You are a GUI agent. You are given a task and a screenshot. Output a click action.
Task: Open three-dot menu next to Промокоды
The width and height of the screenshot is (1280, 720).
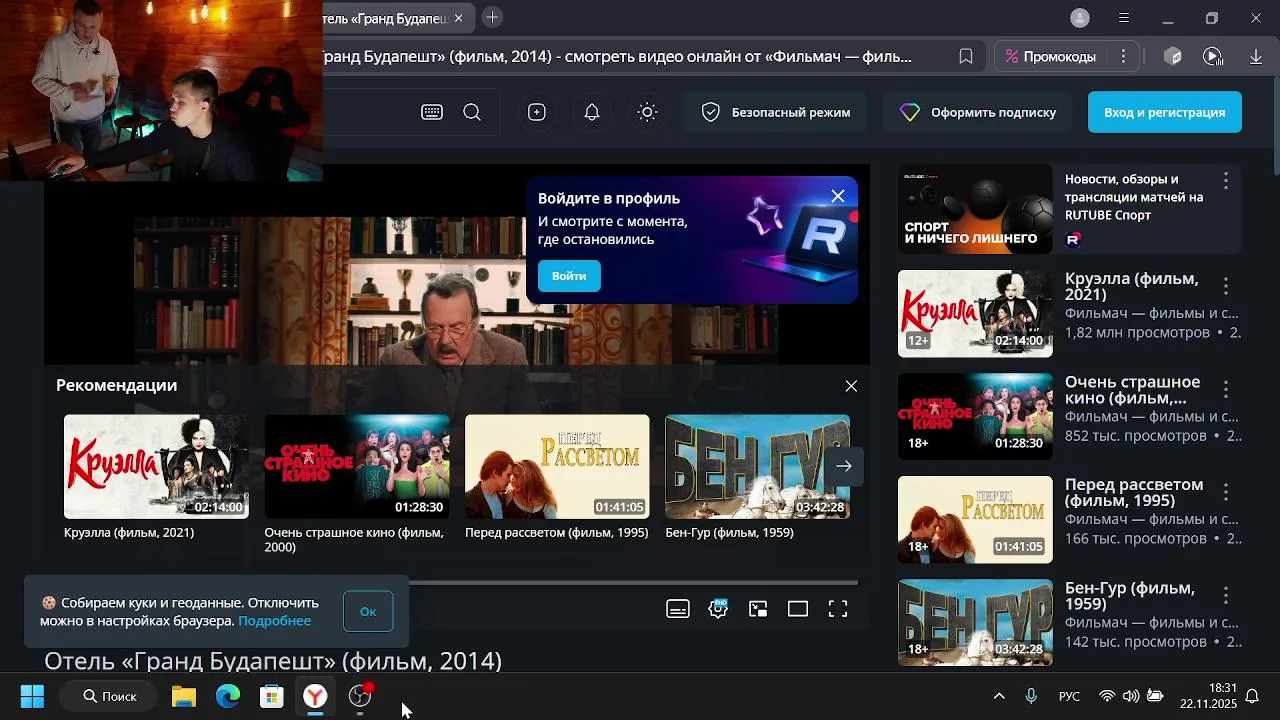click(1123, 57)
